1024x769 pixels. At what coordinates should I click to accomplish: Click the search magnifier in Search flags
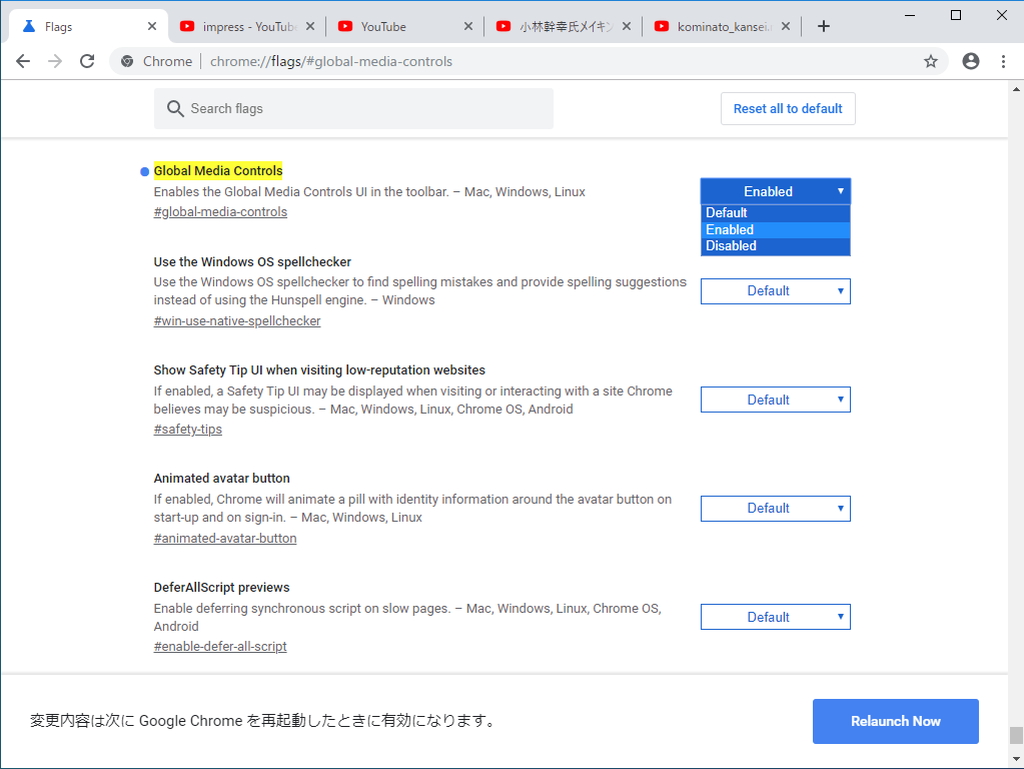click(174, 108)
